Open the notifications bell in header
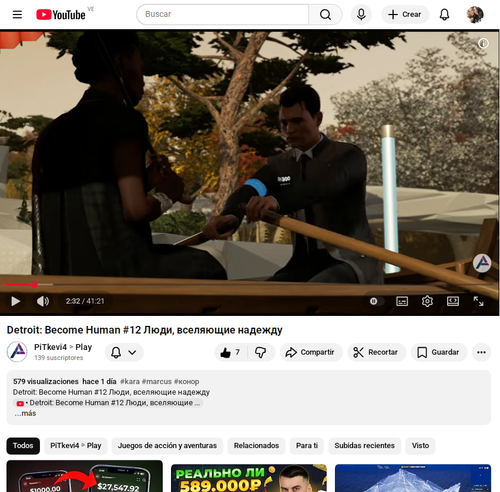 [x=444, y=14]
